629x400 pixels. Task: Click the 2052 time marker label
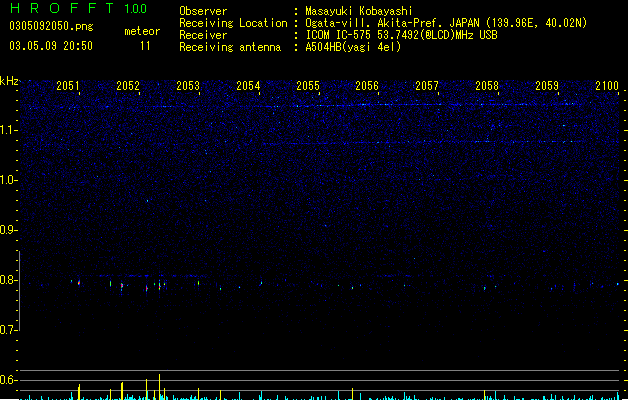pyautogui.click(x=128, y=85)
